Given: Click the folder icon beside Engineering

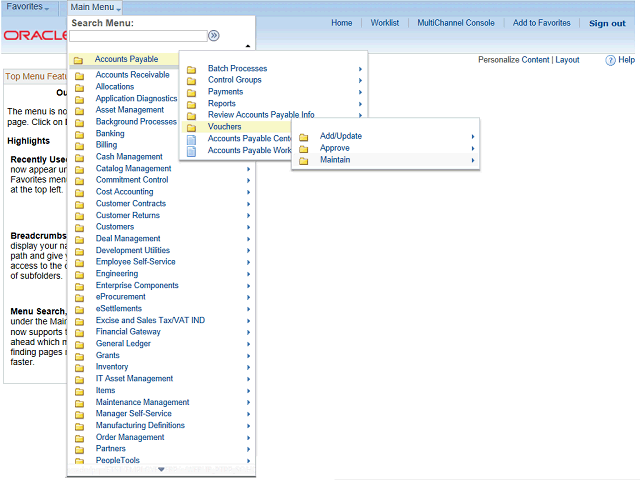Looking at the screenshot, I should (x=80, y=275).
